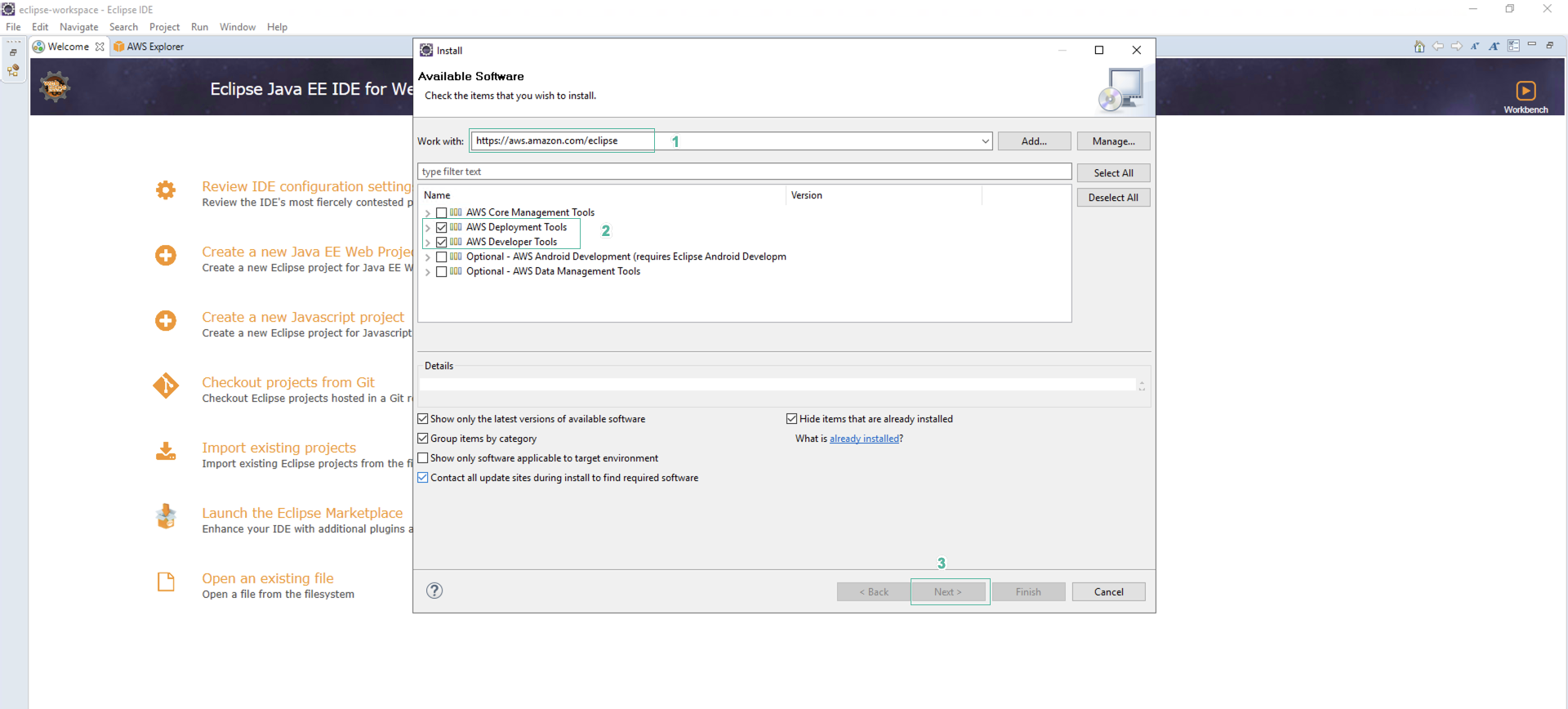Click the navigate back arrow in Welcome toolbar
Image resolution: width=1568 pixels, height=709 pixels.
tap(1438, 47)
